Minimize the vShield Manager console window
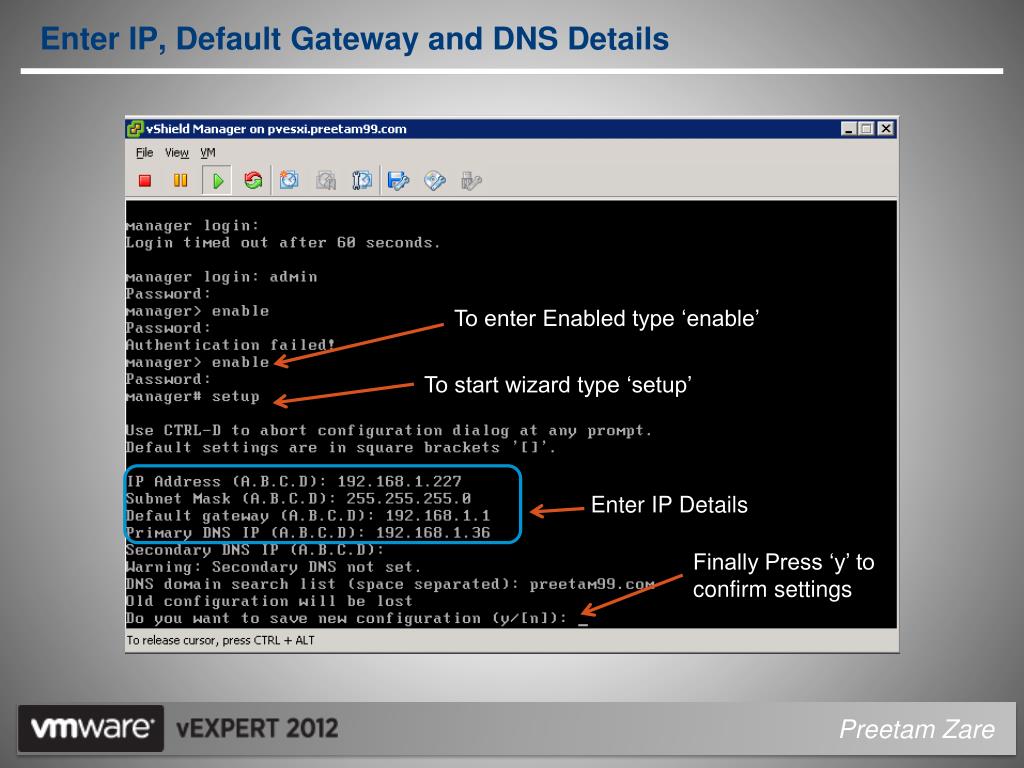 tap(848, 129)
